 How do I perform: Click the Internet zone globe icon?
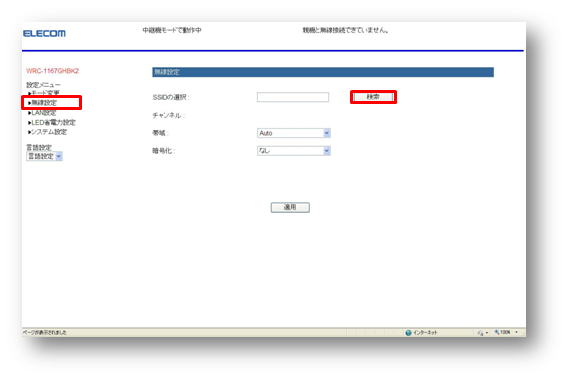(x=408, y=333)
